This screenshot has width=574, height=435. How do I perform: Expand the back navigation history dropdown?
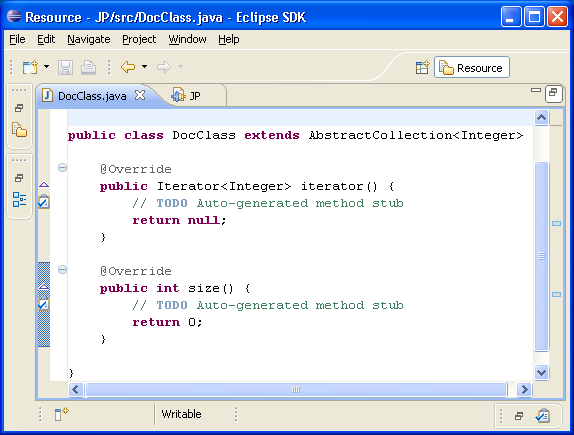pyautogui.click(x=145, y=67)
